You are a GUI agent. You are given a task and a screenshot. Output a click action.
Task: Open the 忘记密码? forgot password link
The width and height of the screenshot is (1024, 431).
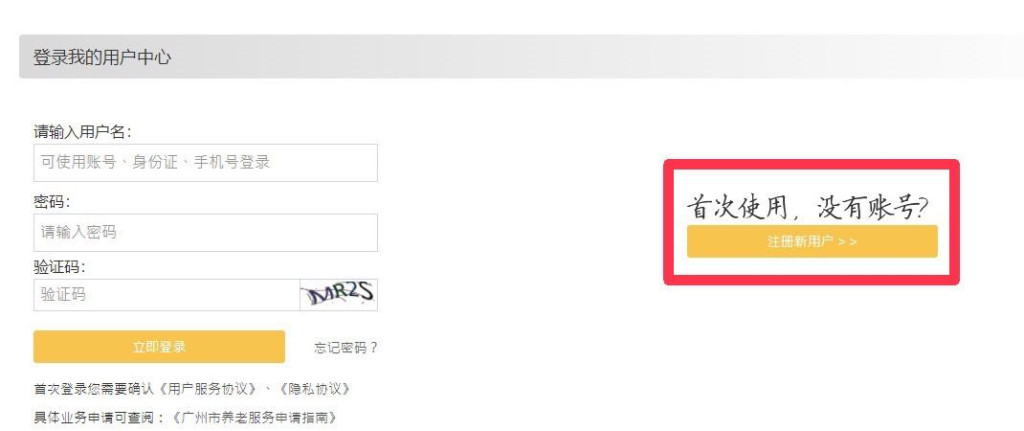pyautogui.click(x=345, y=347)
